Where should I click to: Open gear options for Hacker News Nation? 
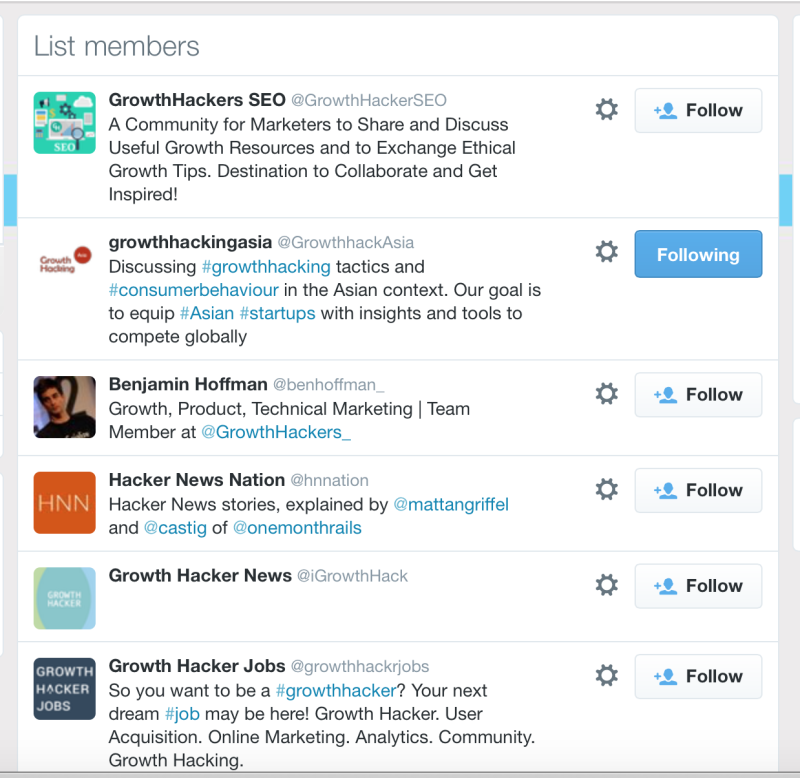pyautogui.click(x=607, y=489)
